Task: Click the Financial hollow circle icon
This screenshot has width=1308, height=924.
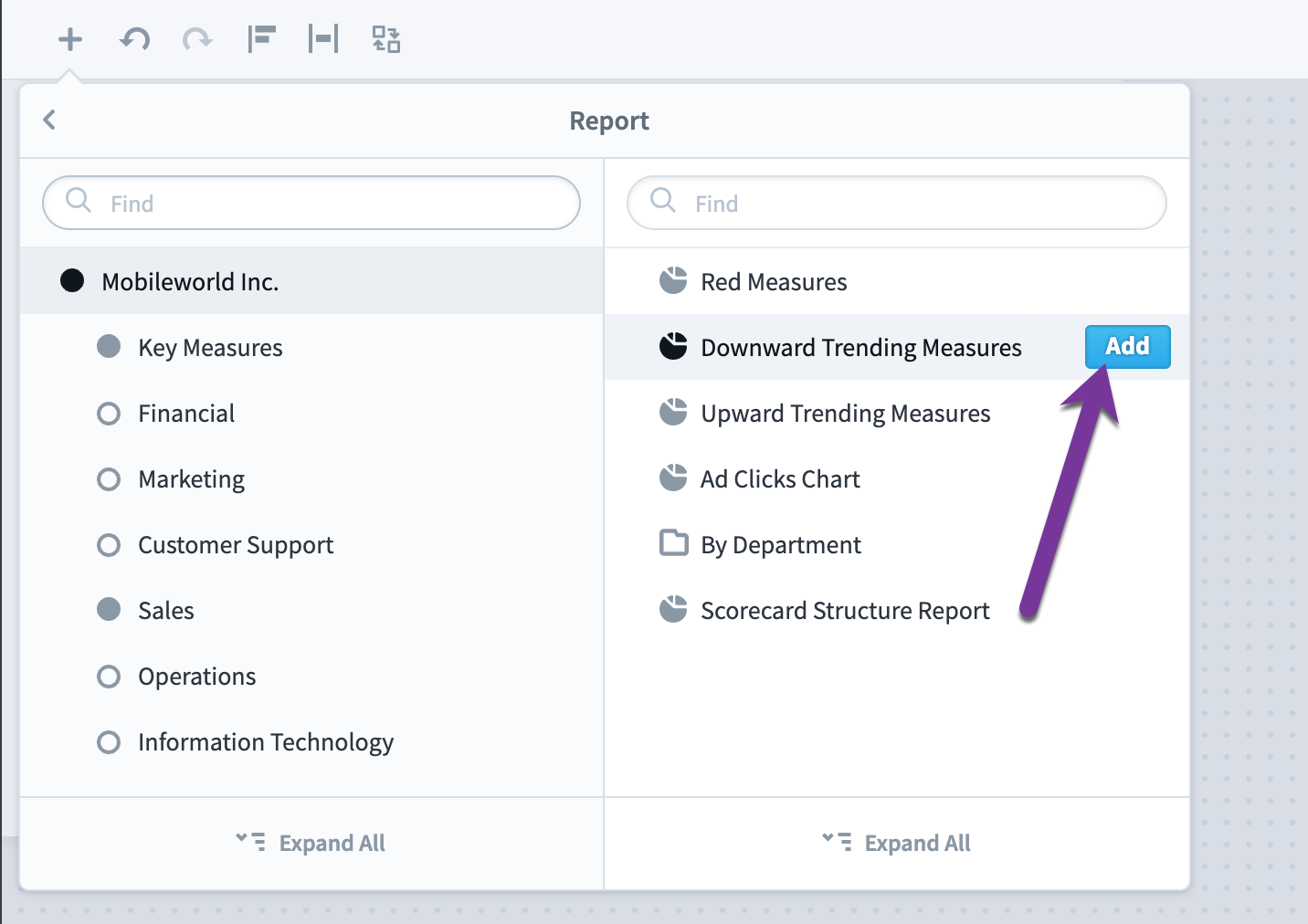Action: click(x=109, y=414)
